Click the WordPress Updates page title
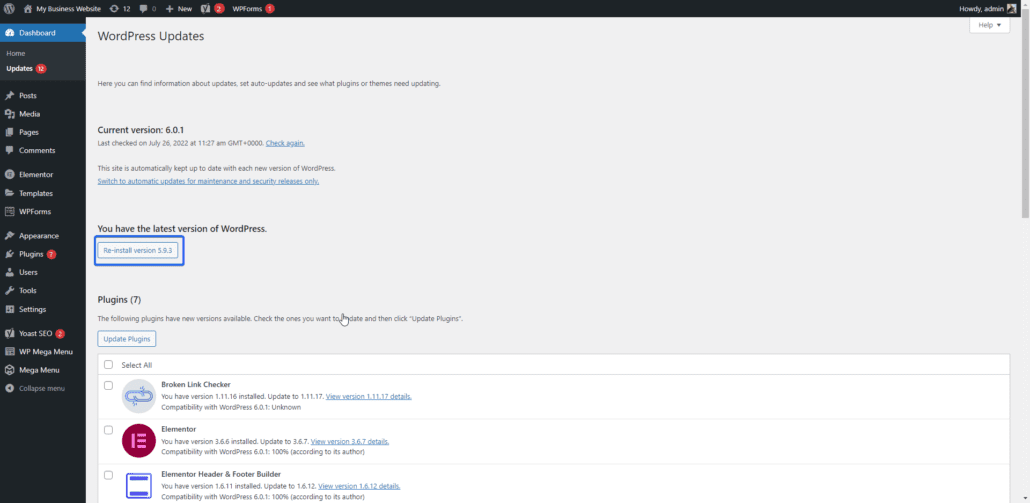The width and height of the screenshot is (1030, 503). point(150,36)
